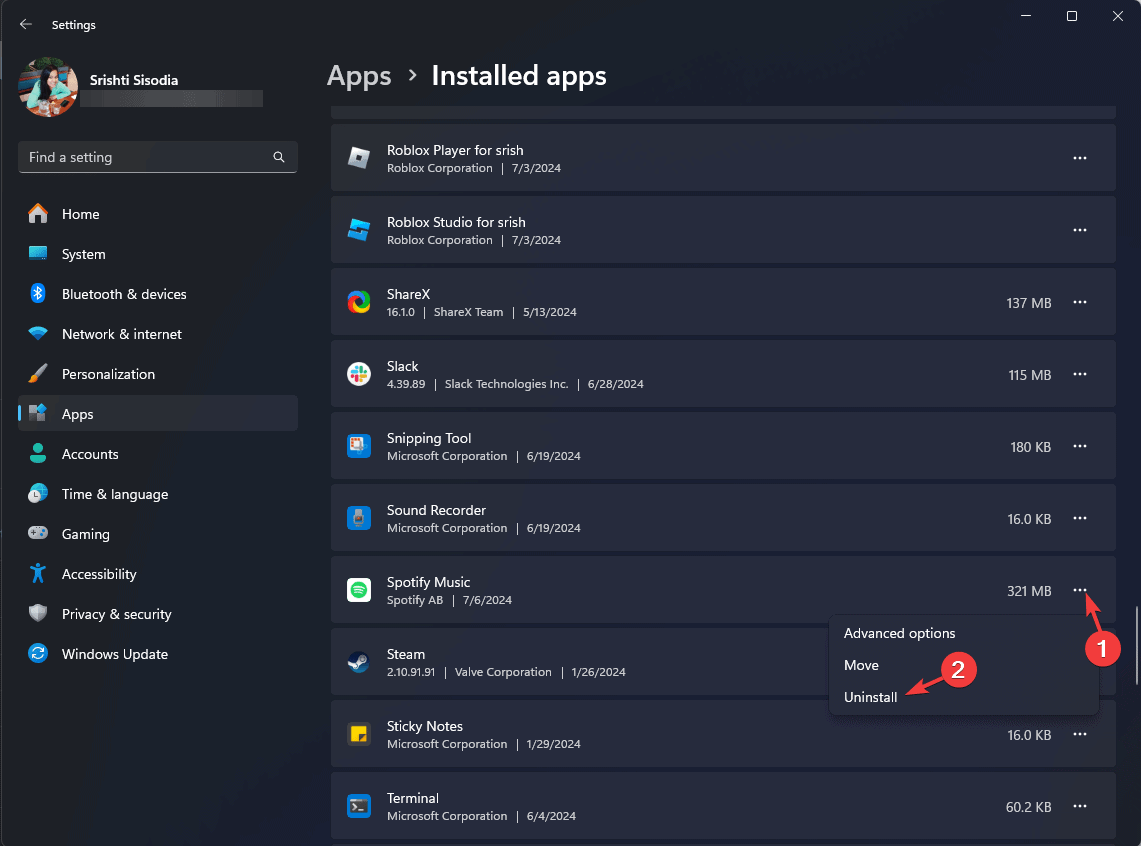
Task: Click the search magnifier icon
Action: click(x=279, y=158)
